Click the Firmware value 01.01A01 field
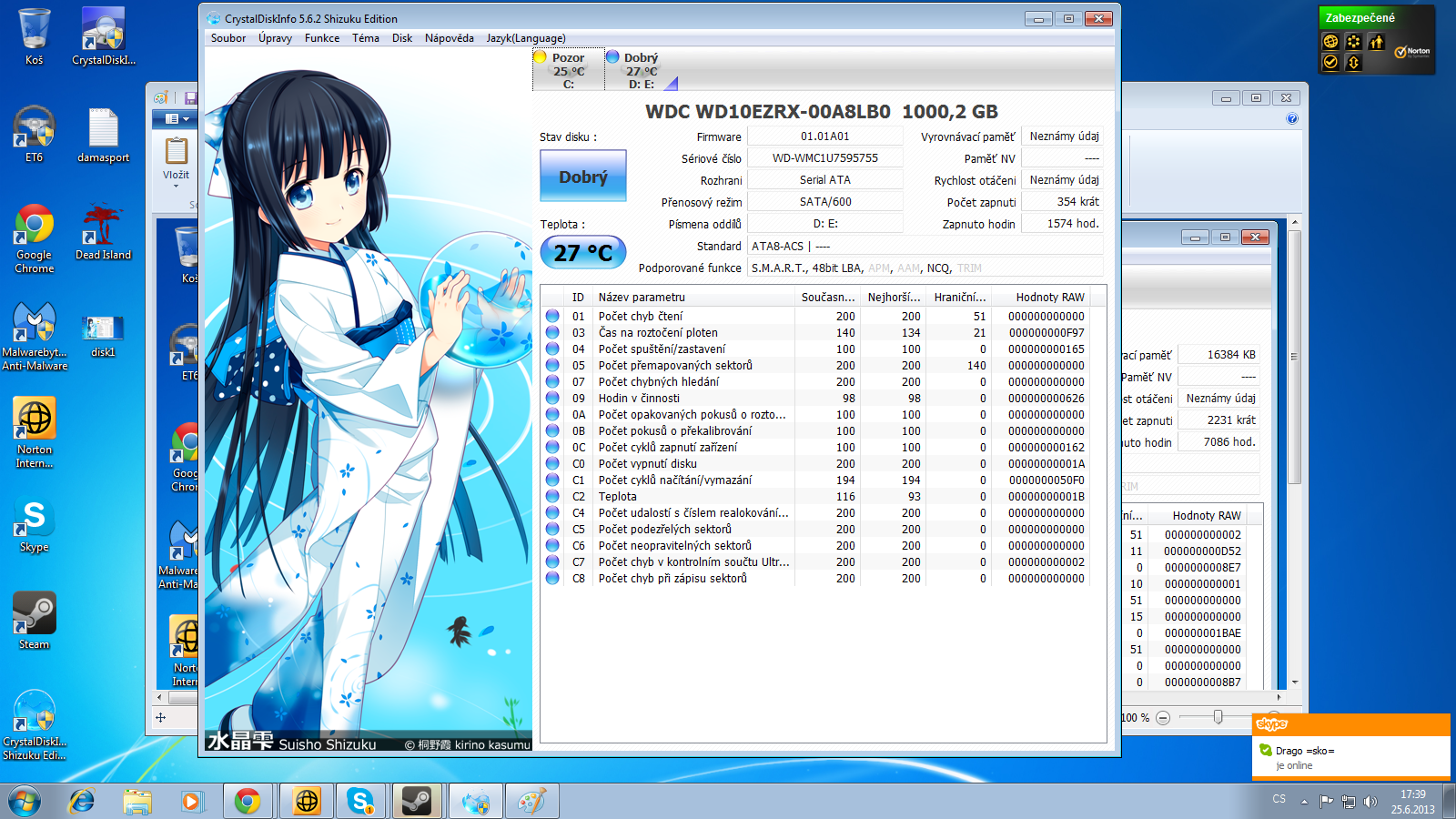The image size is (1456, 819). [x=825, y=136]
